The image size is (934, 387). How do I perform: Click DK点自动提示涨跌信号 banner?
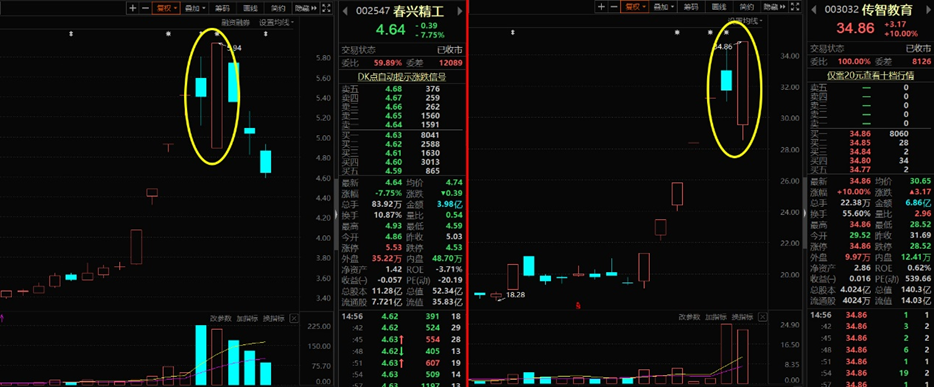pyautogui.click(x=402, y=77)
